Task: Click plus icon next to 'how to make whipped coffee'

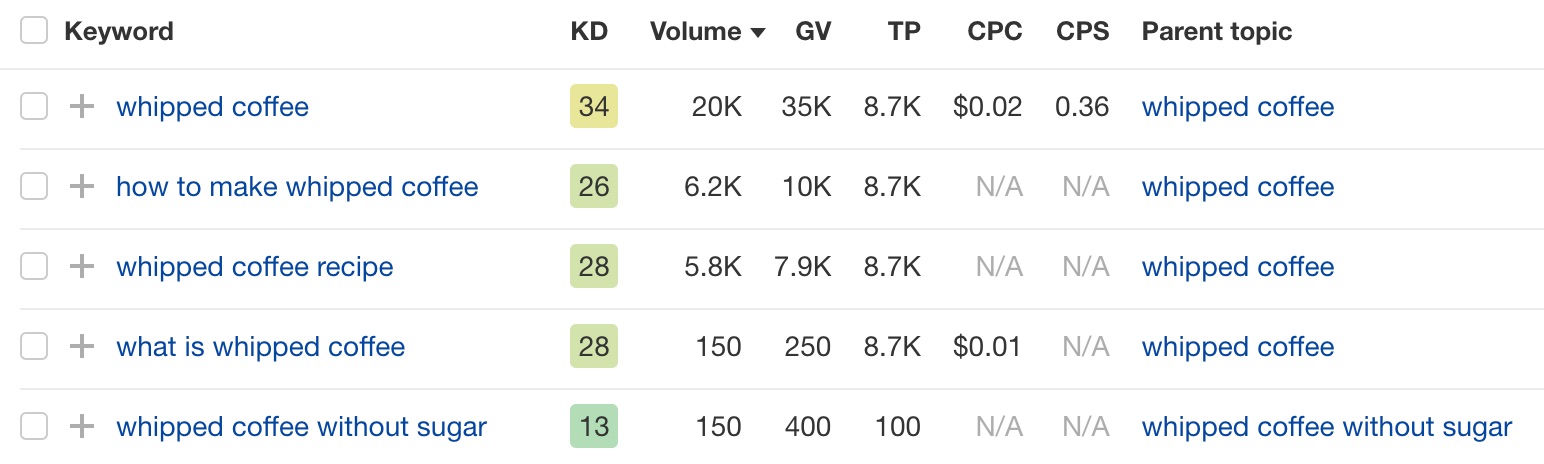Action: pos(82,187)
